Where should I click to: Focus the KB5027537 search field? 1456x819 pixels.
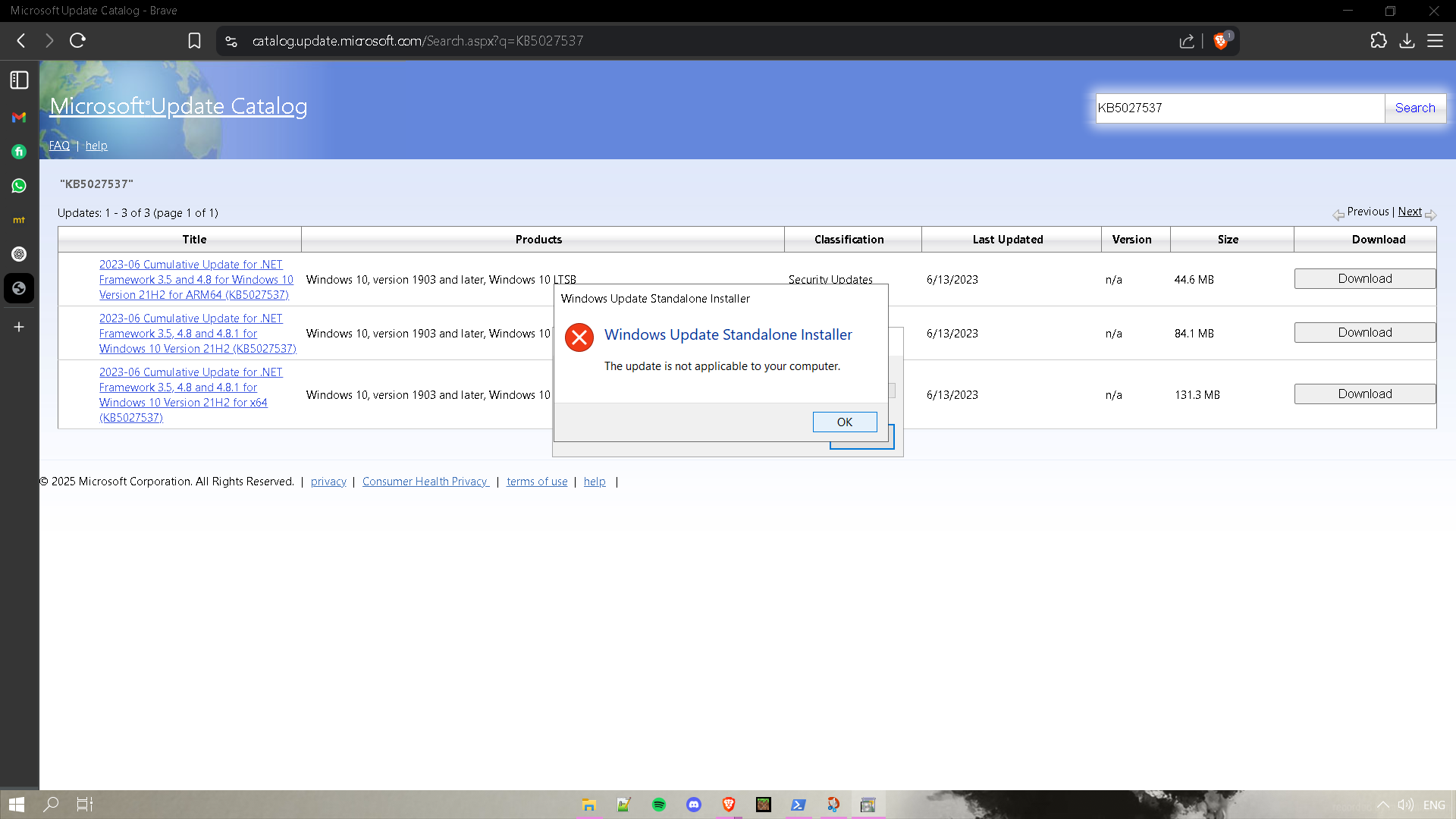tap(1240, 108)
